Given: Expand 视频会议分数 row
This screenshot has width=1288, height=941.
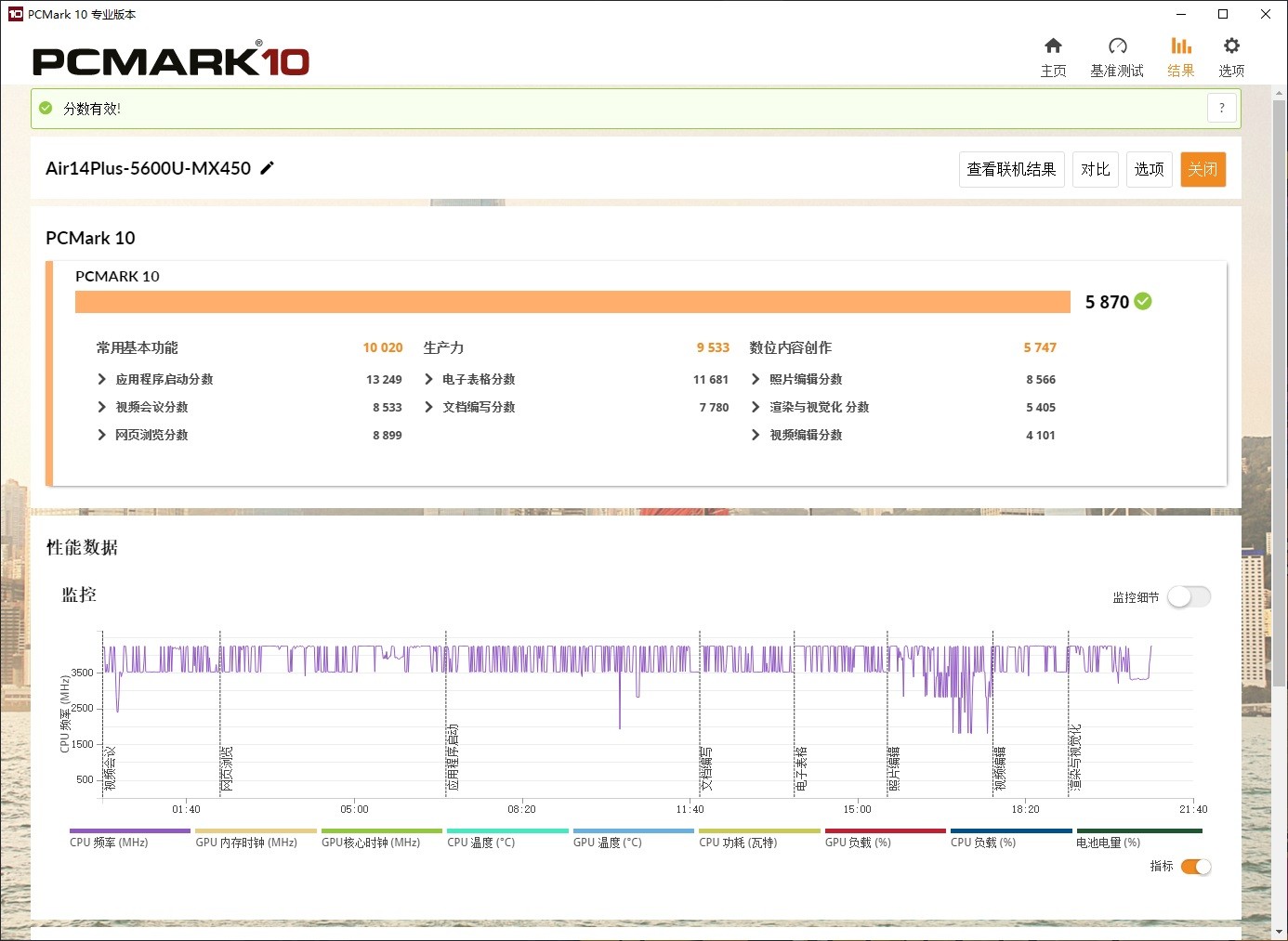Looking at the screenshot, I should [x=102, y=407].
